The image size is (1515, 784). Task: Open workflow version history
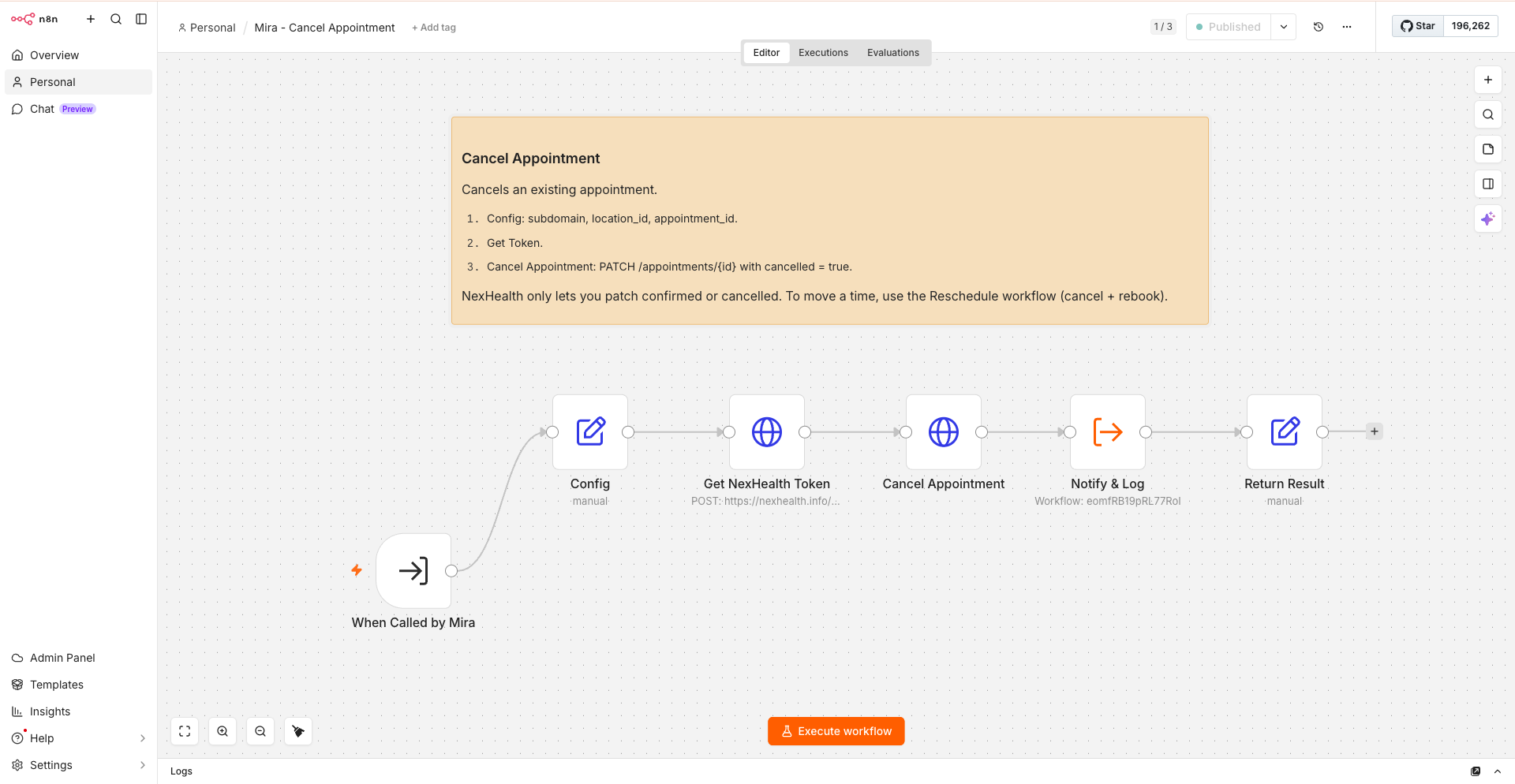pyautogui.click(x=1319, y=27)
